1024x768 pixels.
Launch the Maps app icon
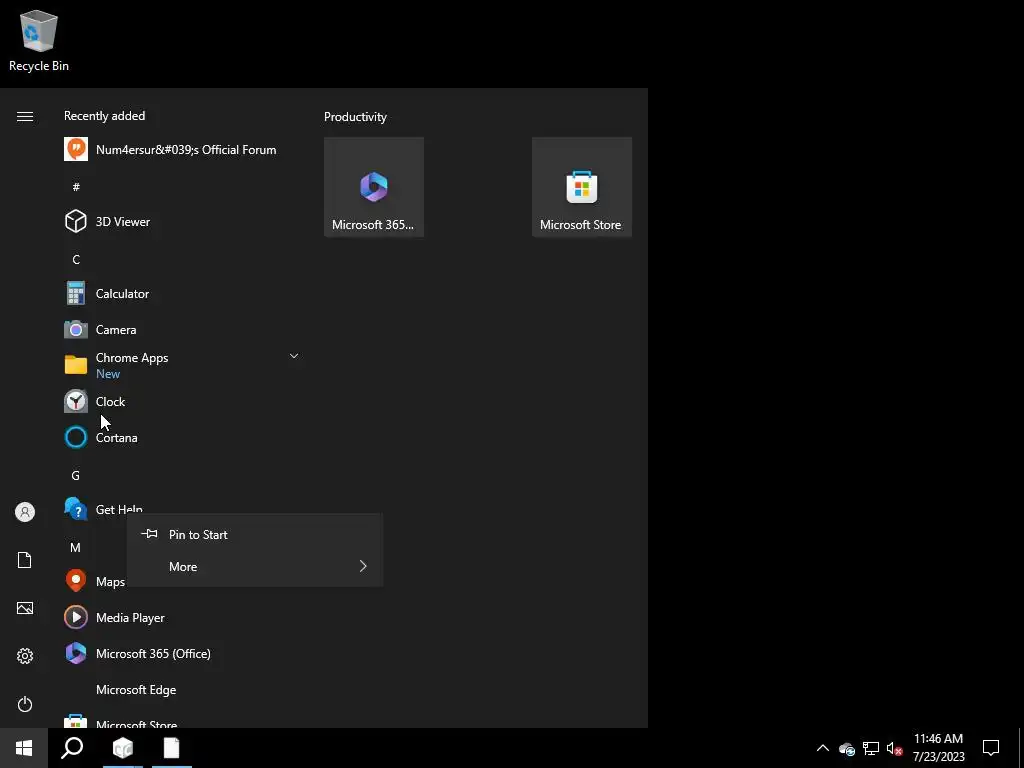coord(76,581)
